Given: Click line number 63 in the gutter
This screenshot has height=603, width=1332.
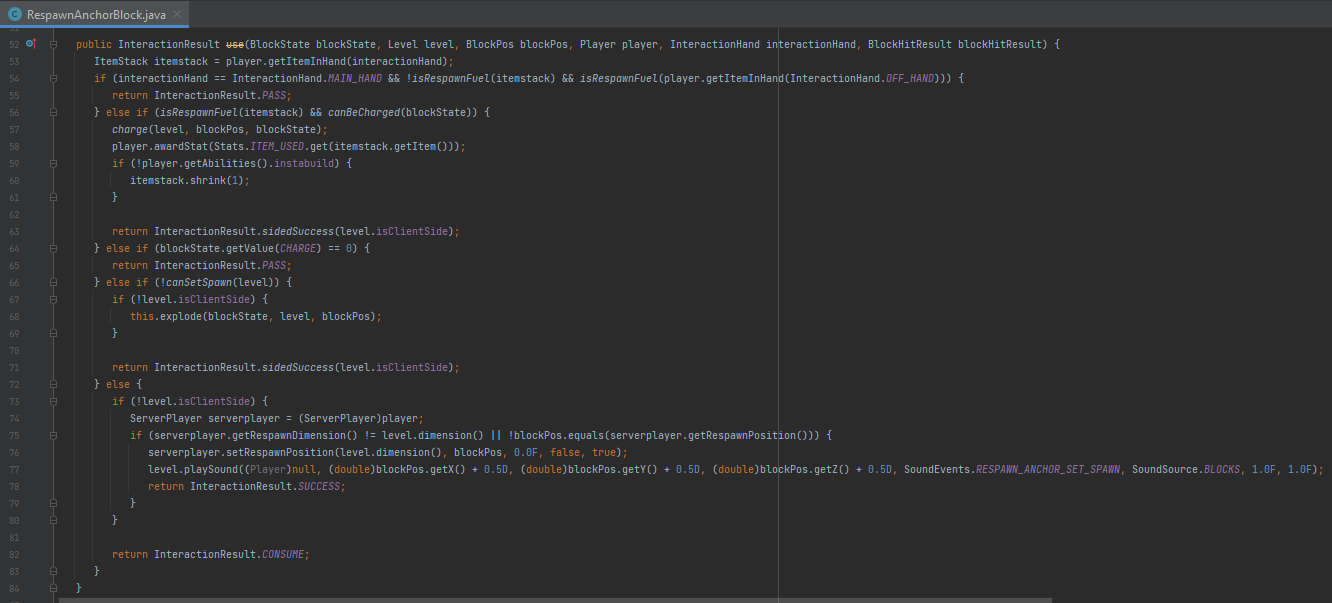Looking at the screenshot, I should click(x=14, y=231).
